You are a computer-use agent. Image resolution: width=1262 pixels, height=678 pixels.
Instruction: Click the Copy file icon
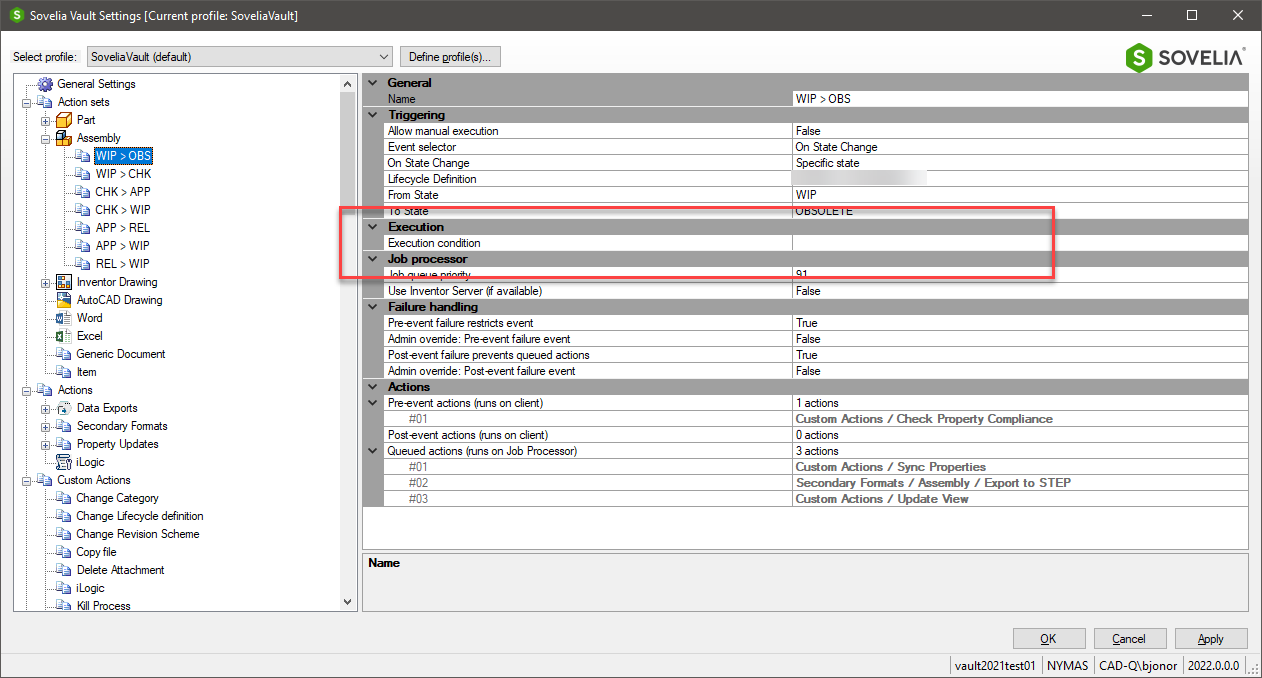pyautogui.click(x=64, y=552)
